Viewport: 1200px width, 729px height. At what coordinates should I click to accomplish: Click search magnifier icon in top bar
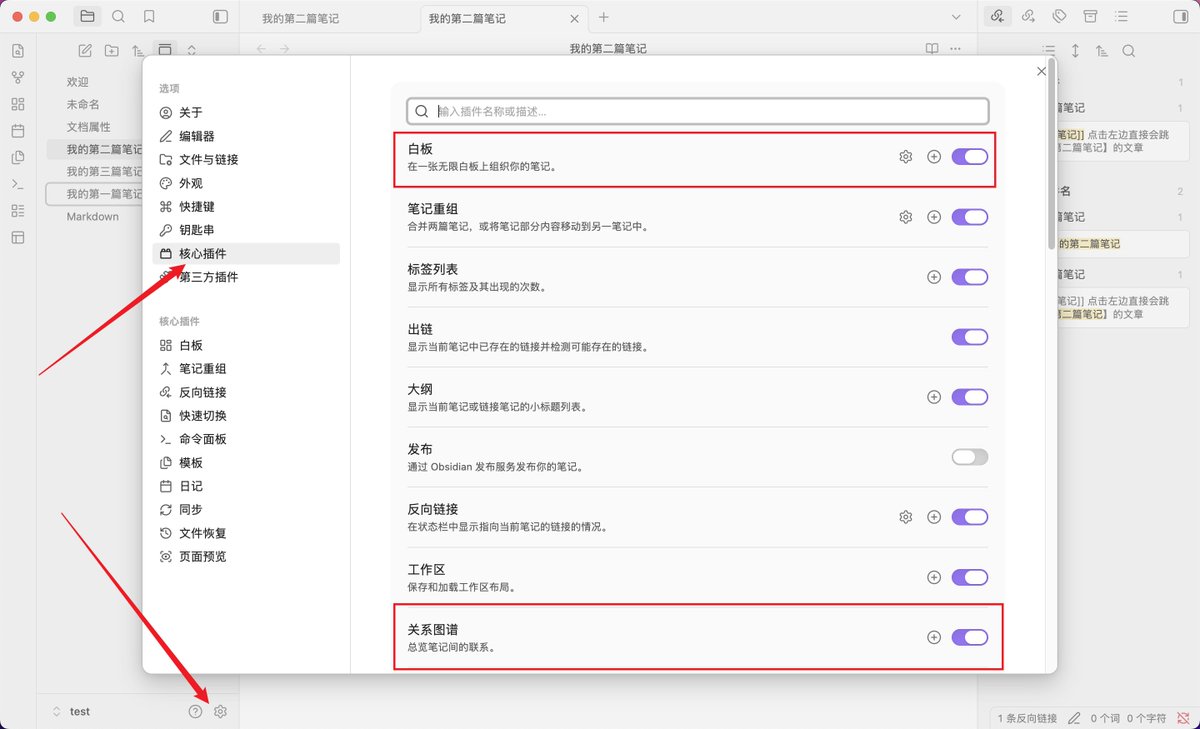point(118,17)
